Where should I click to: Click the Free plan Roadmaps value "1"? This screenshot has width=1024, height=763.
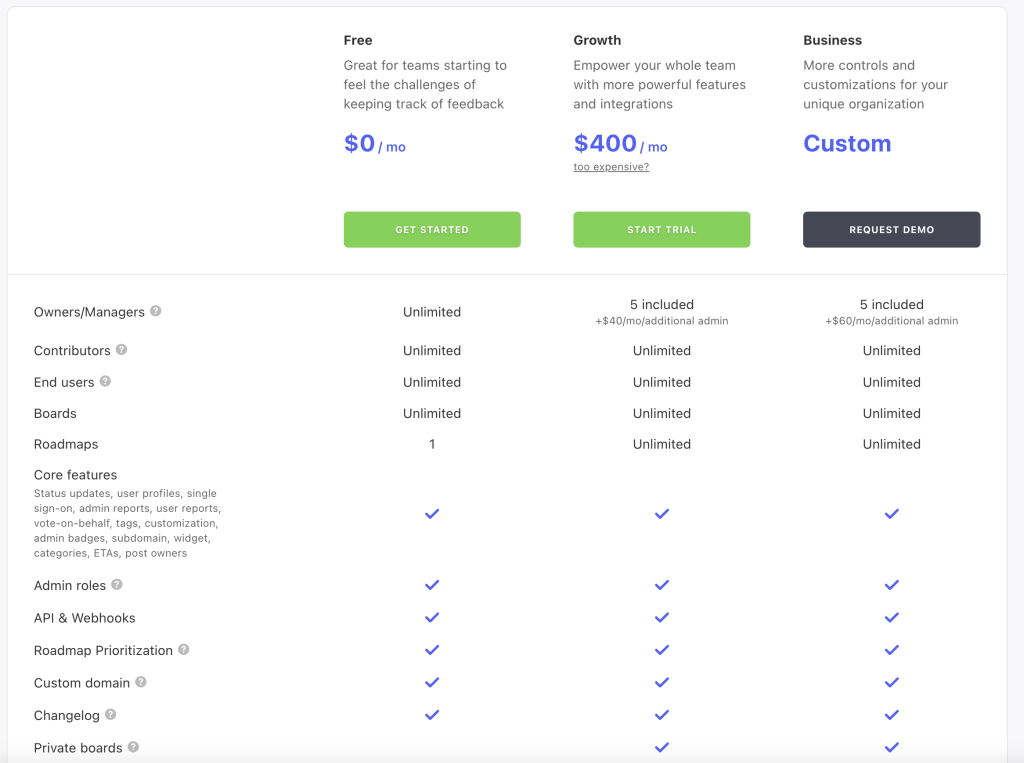[x=432, y=444]
